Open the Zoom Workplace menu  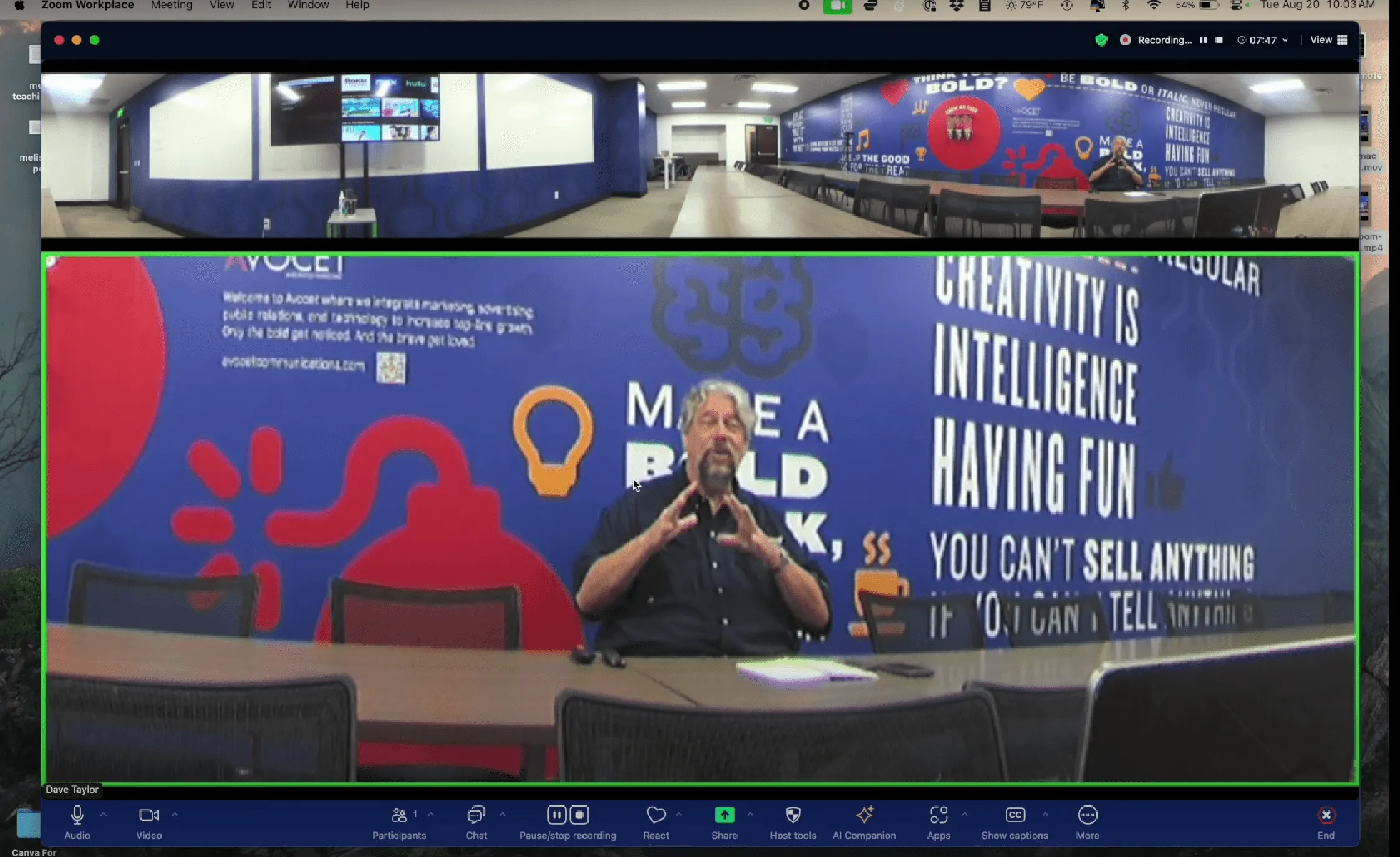pos(87,5)
